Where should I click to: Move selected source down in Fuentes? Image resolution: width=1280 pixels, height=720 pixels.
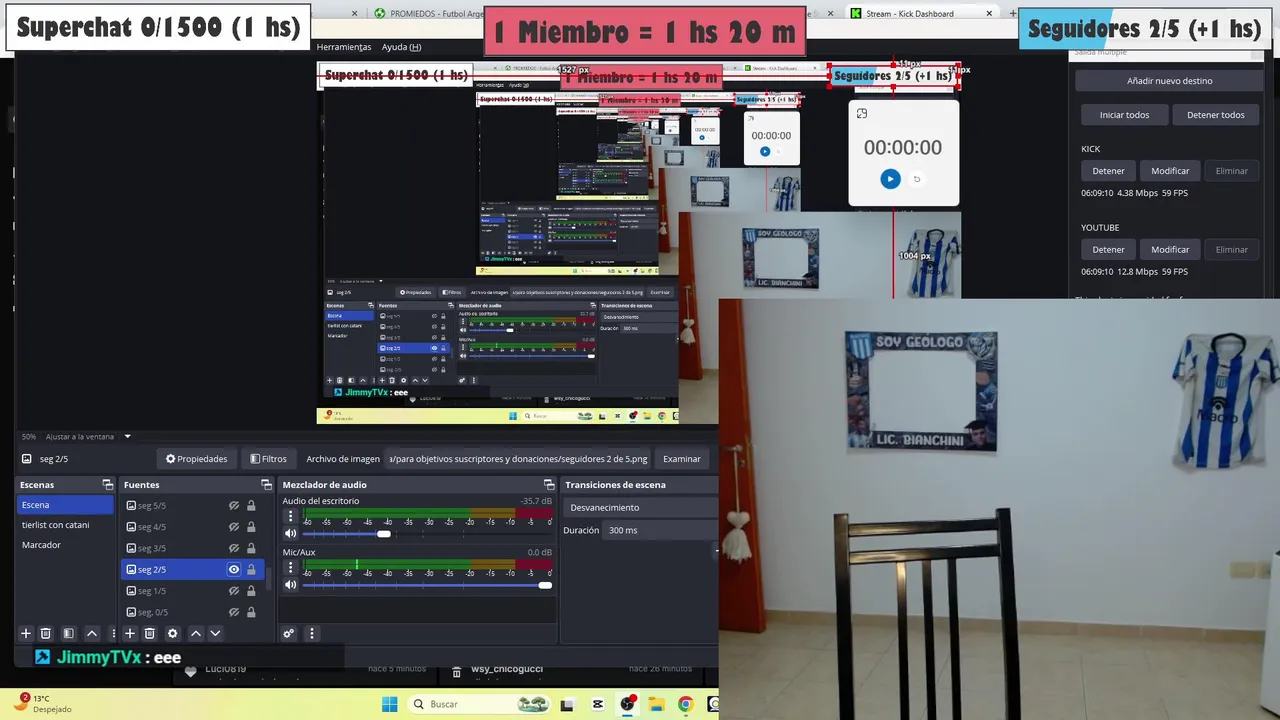[215, 633]
